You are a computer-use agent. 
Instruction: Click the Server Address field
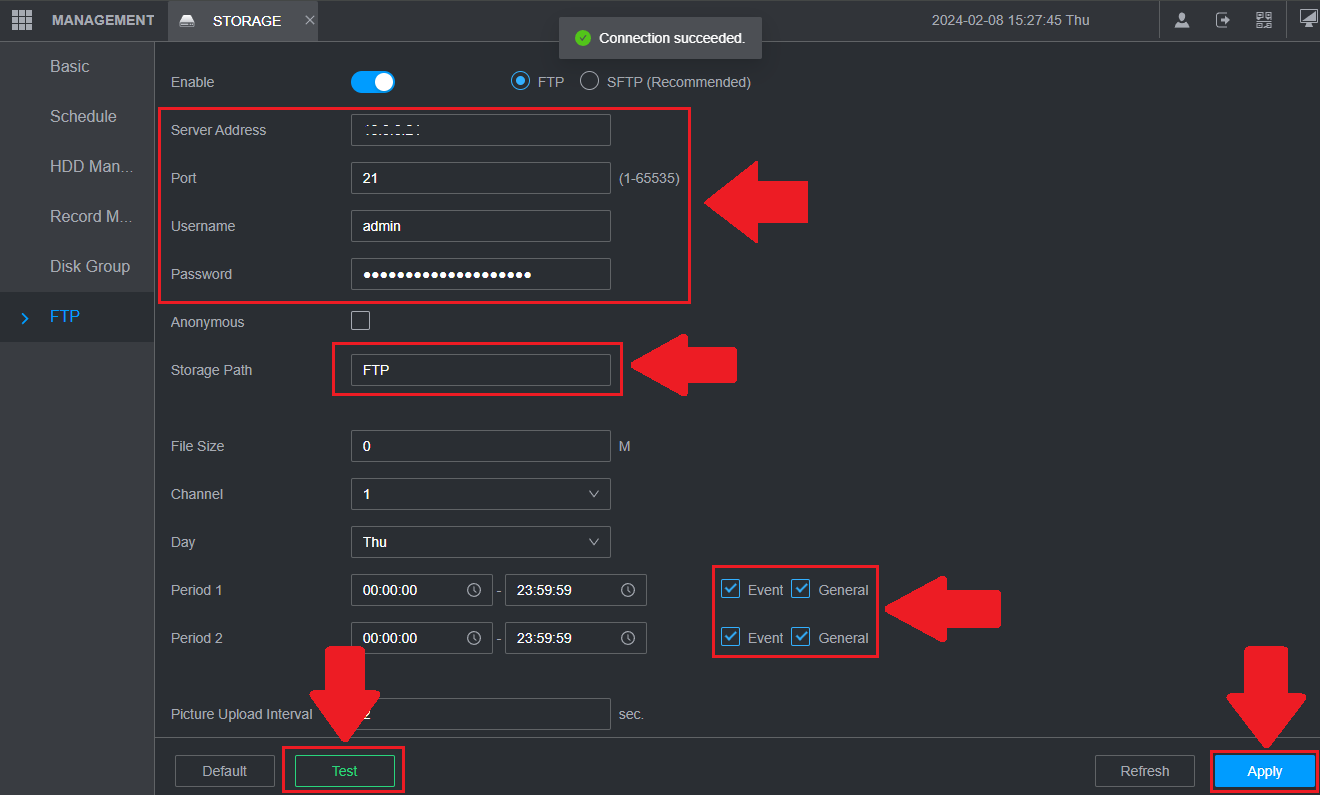tap(481, 130)
